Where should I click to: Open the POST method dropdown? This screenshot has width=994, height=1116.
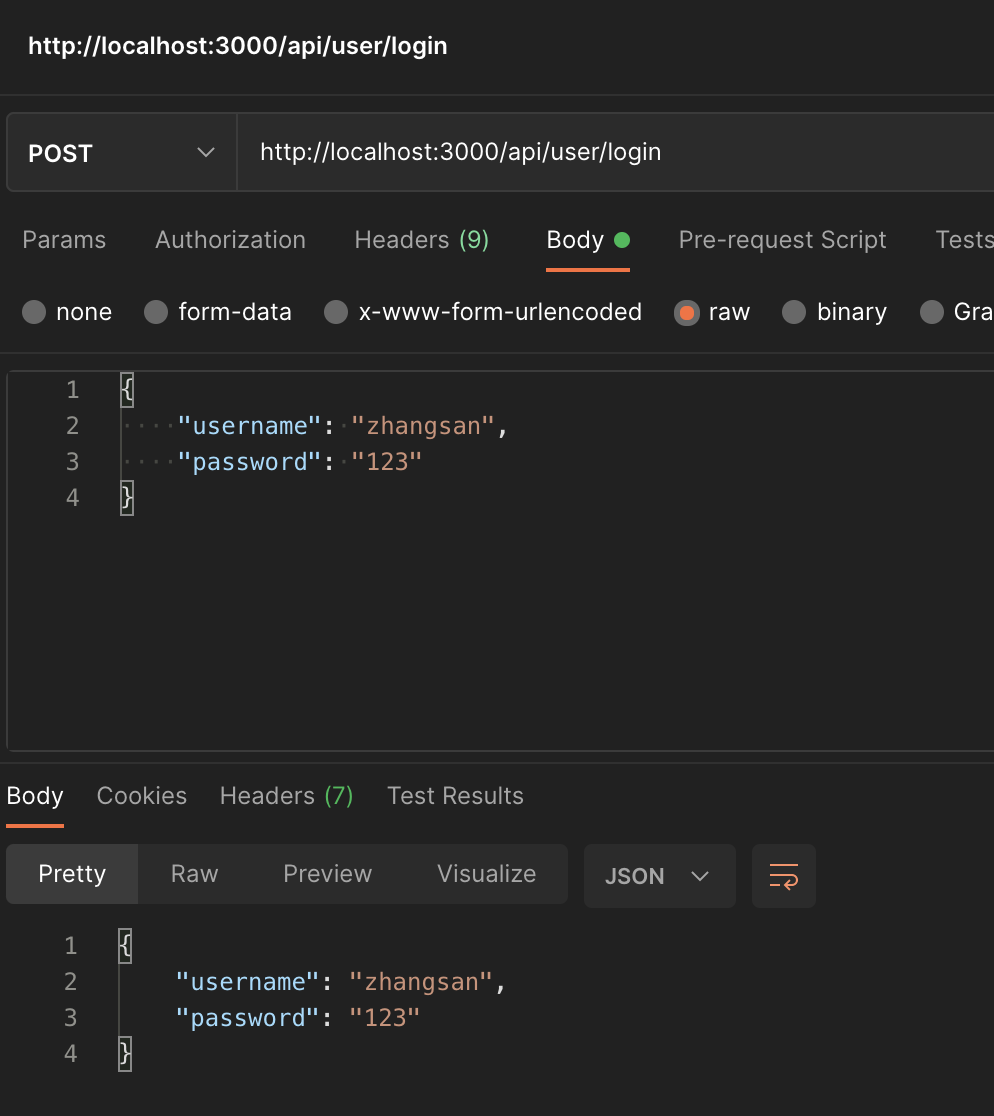click(x=121, y=153)
